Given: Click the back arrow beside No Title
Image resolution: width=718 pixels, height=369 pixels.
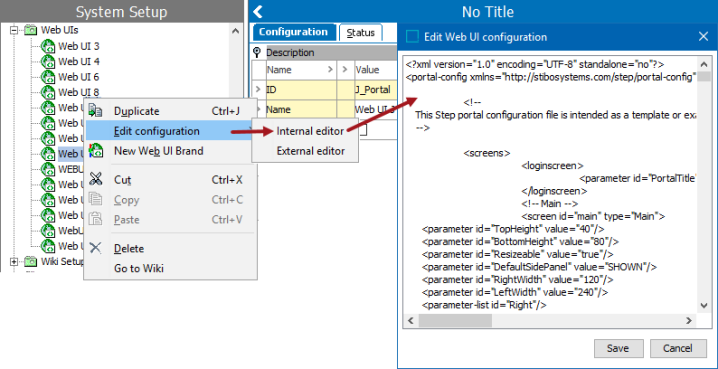Looking at the screenshot, I should coord(258,11).
